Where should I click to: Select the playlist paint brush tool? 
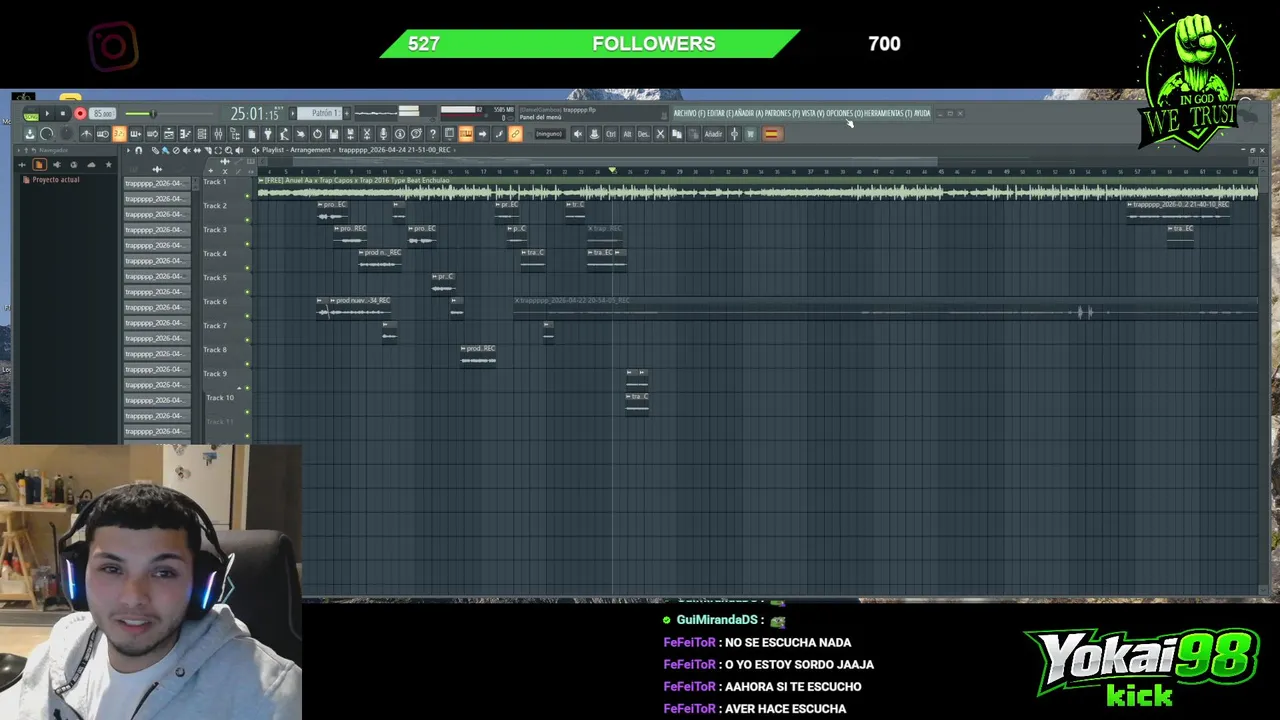(163, 150)
